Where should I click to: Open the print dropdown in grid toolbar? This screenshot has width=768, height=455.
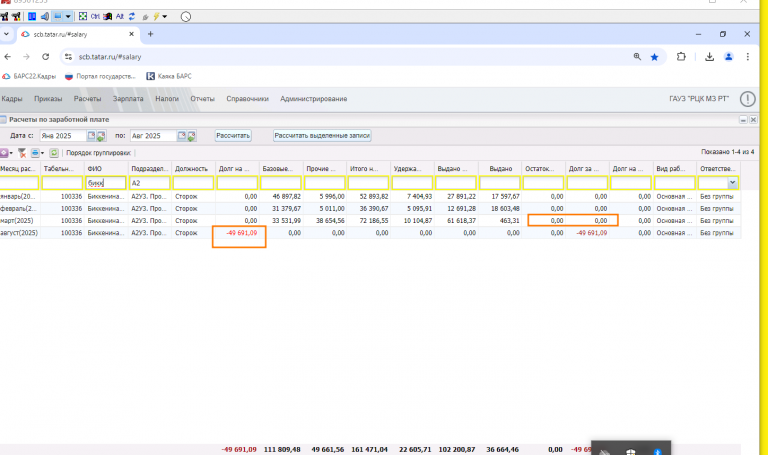[37, 153]
